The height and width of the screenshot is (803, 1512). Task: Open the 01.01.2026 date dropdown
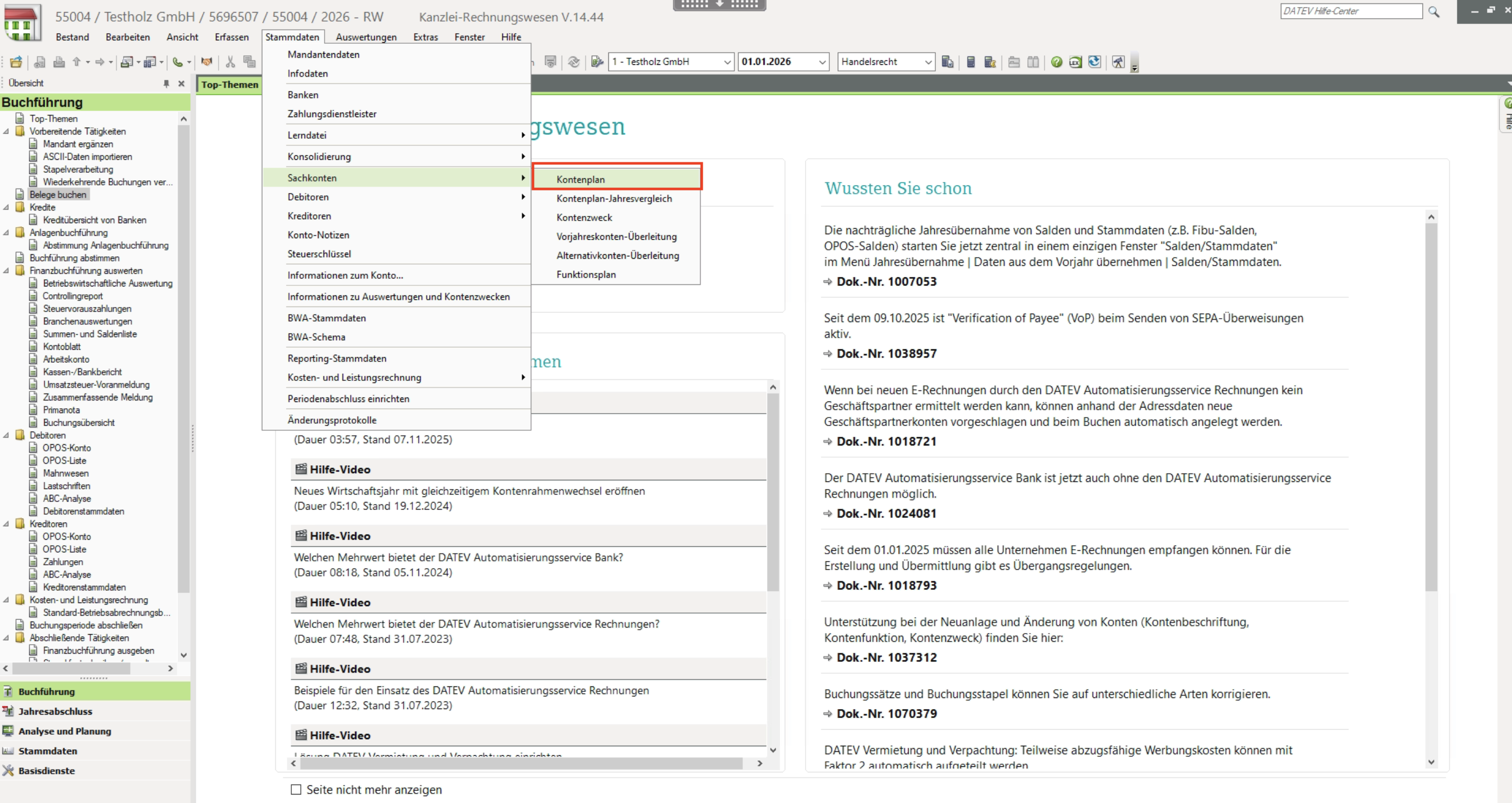pos(822,62)
